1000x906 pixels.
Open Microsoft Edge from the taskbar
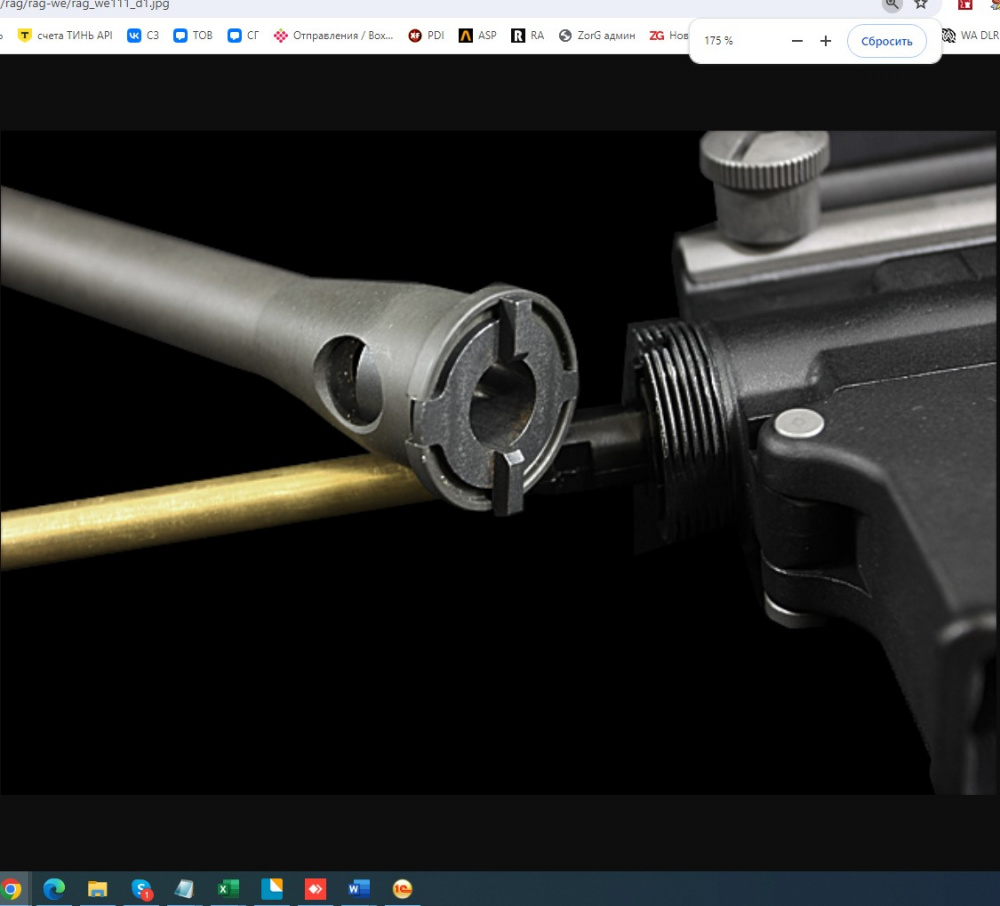(x=54, y=888)
